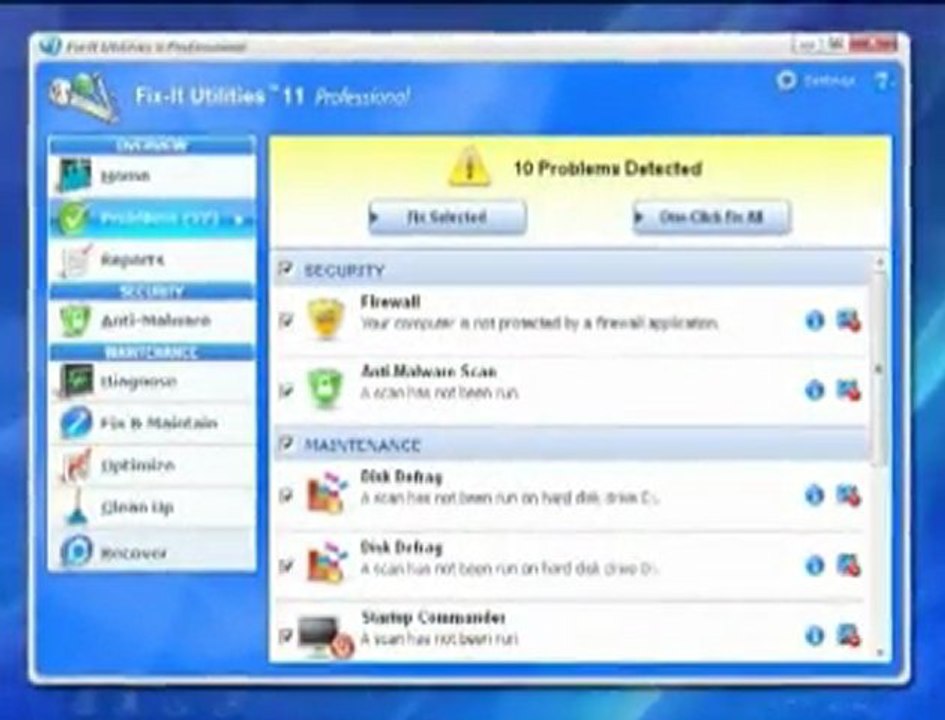The height and width of the screenshot is (720, 945).
Task: Click the Fix-It Utilities logo icon
Action: [x=83, y=96]
